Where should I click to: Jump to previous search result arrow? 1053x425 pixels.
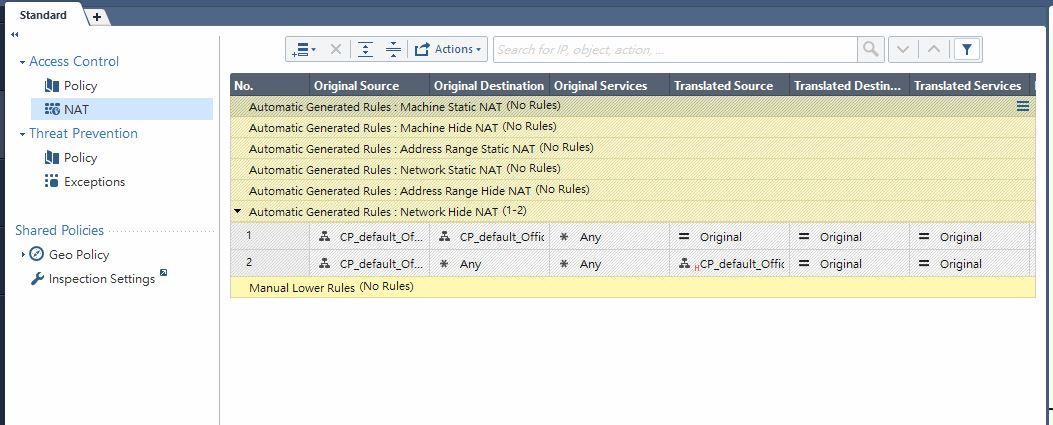[933, 49]
